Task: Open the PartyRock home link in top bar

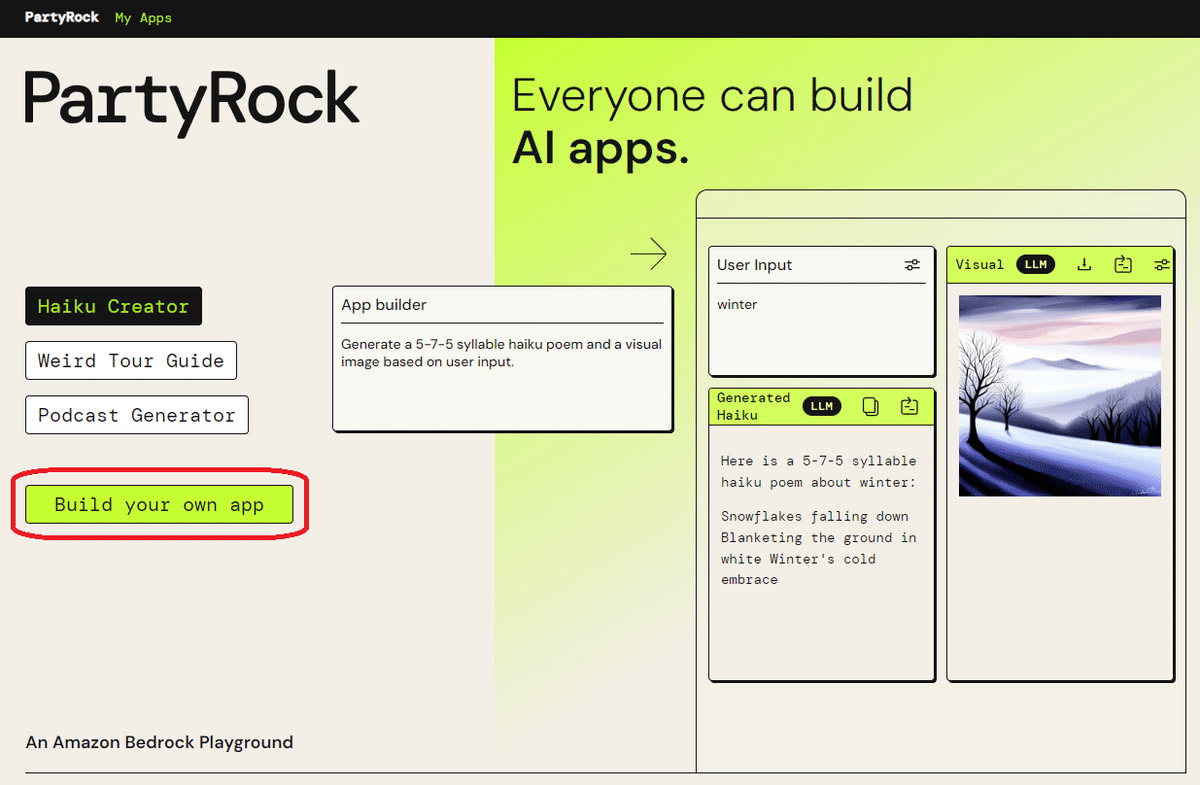Action: coord(62,17)
